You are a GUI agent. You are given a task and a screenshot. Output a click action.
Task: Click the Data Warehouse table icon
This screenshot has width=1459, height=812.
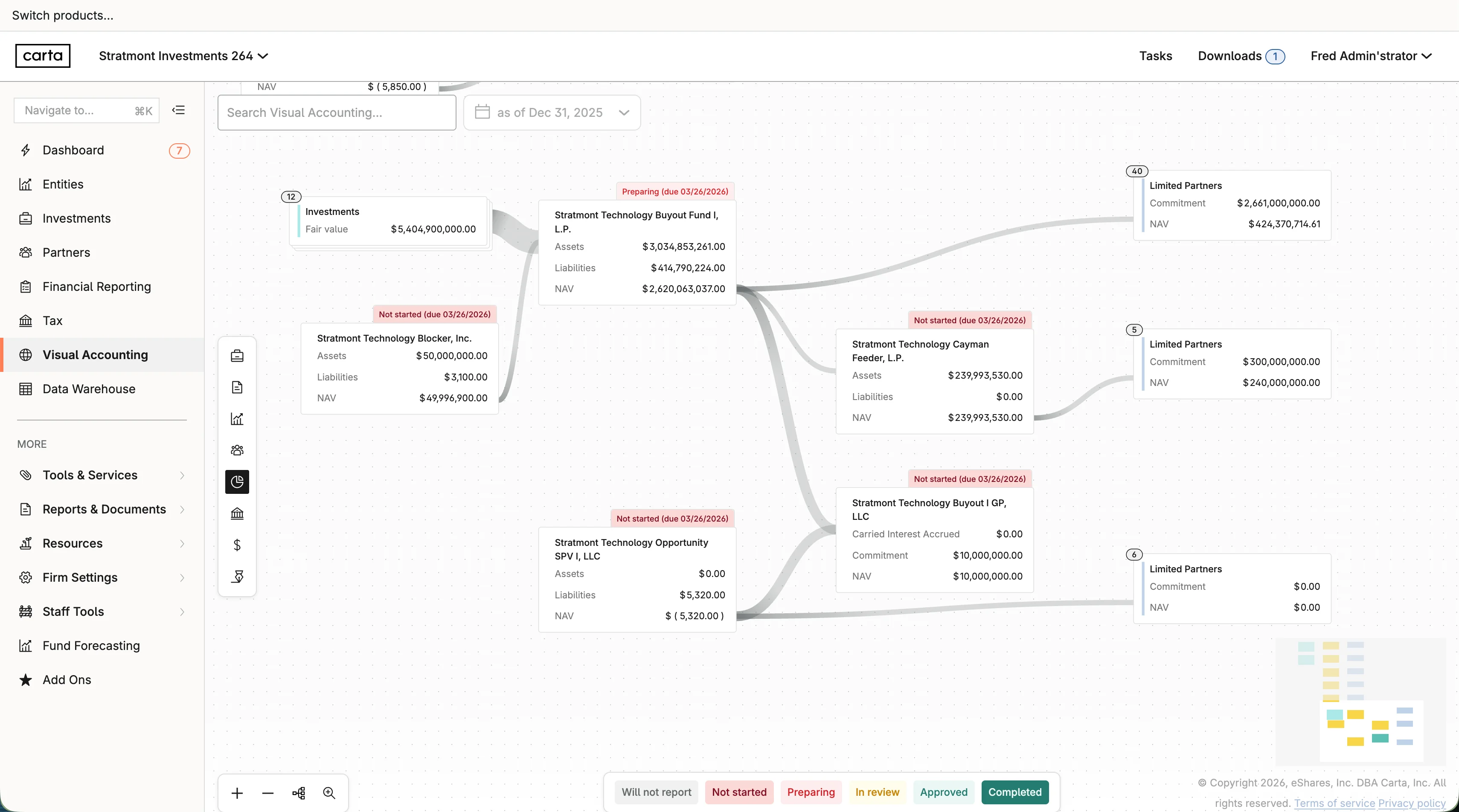coord(26,389)
